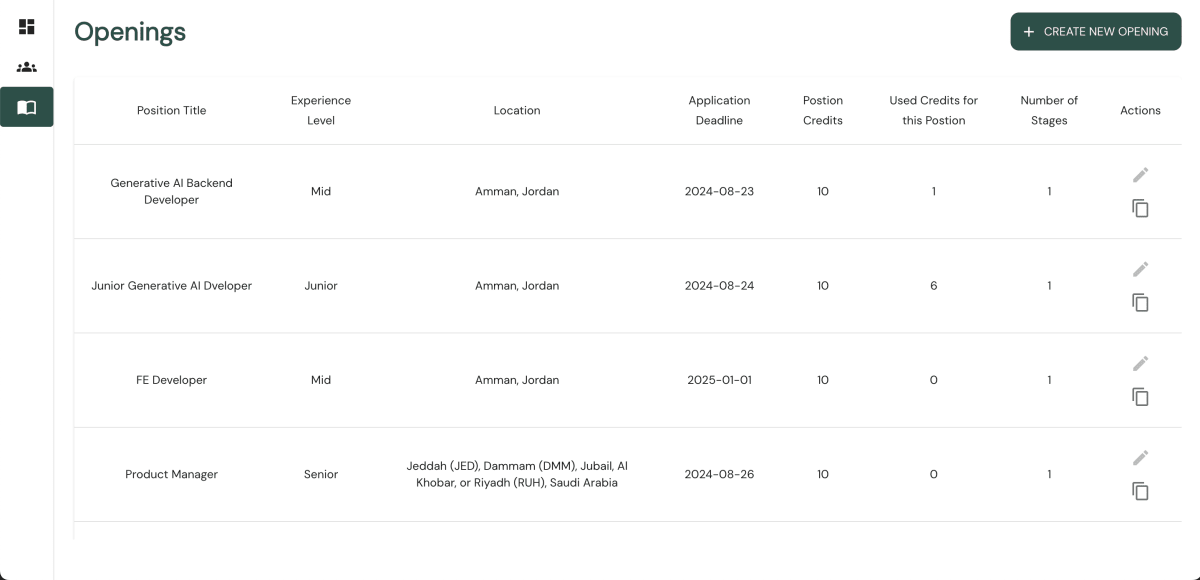
Task: Click the Position Title column header
Action: click(171, 110)
